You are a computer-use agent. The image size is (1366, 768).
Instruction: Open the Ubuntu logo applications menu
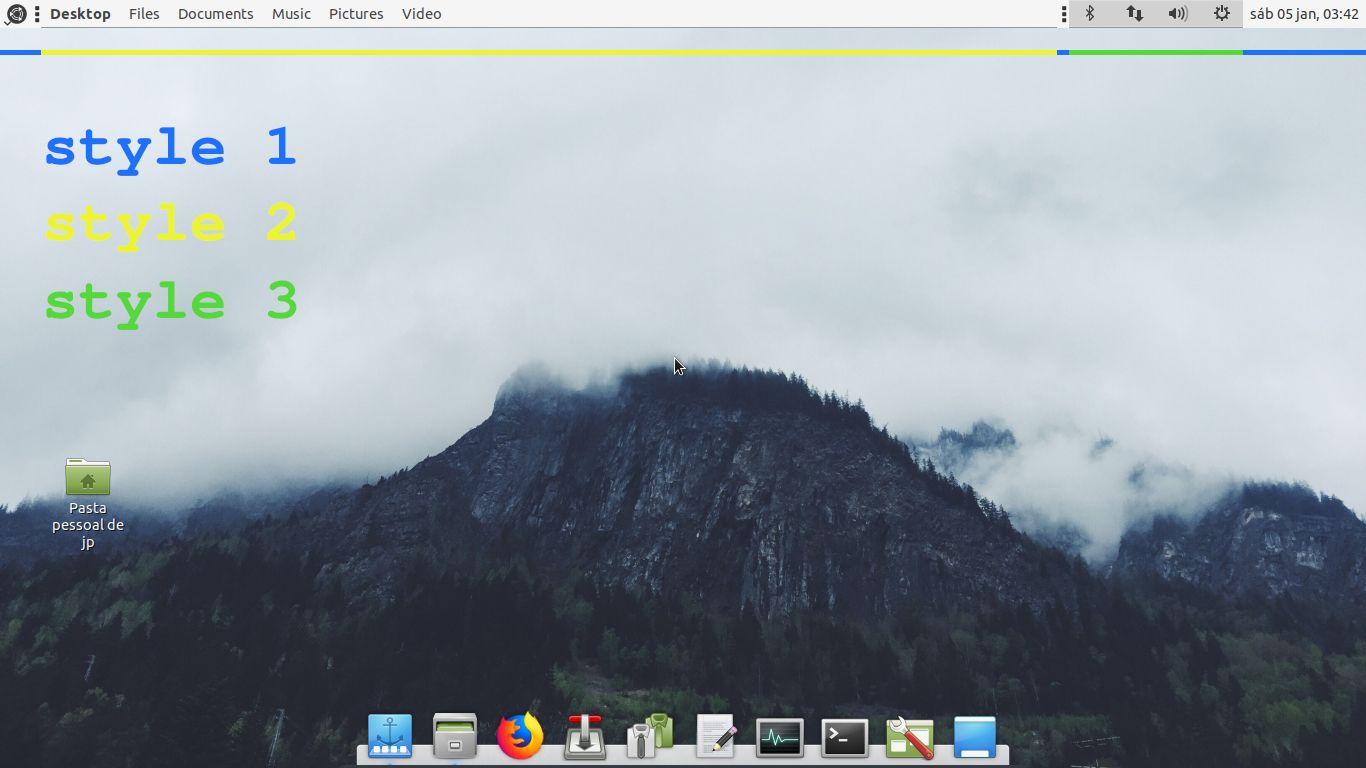click(x=16, y=14)
